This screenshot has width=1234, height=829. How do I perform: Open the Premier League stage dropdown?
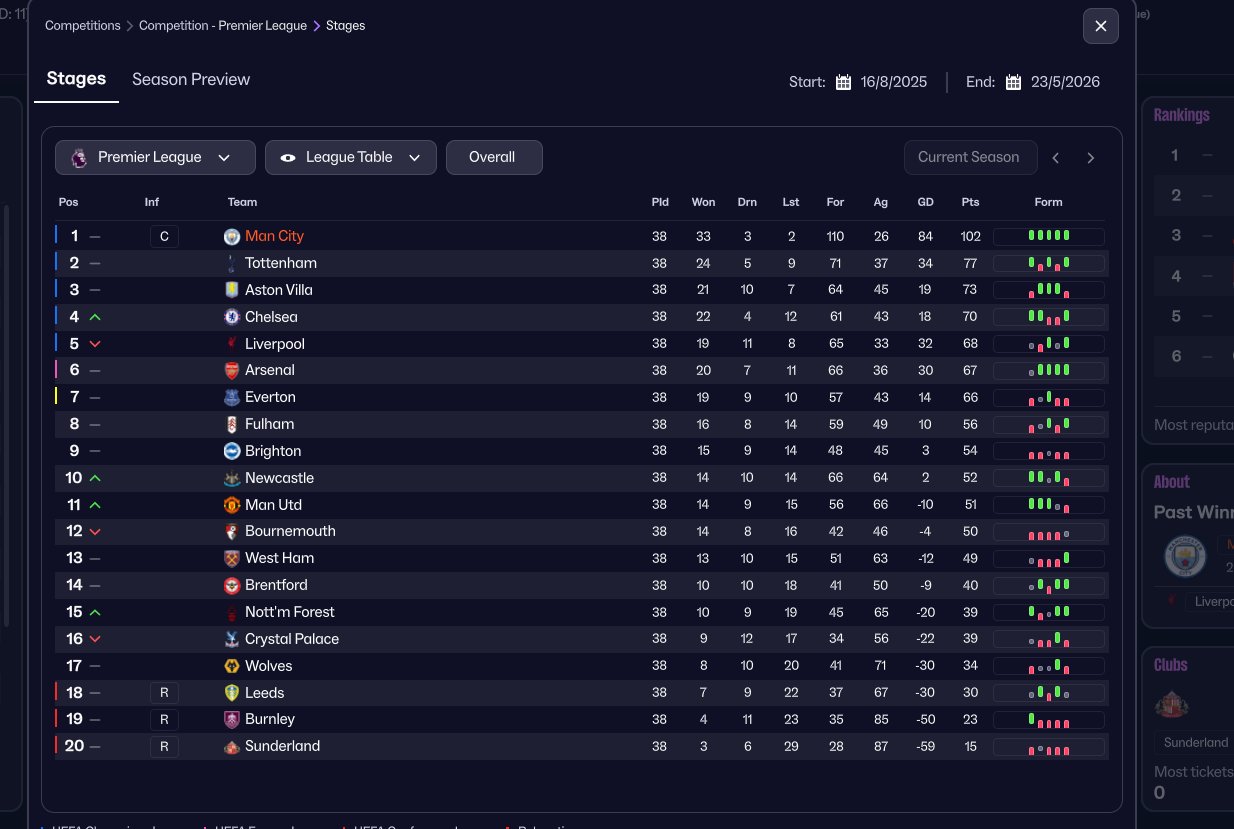tap(149, 157)
